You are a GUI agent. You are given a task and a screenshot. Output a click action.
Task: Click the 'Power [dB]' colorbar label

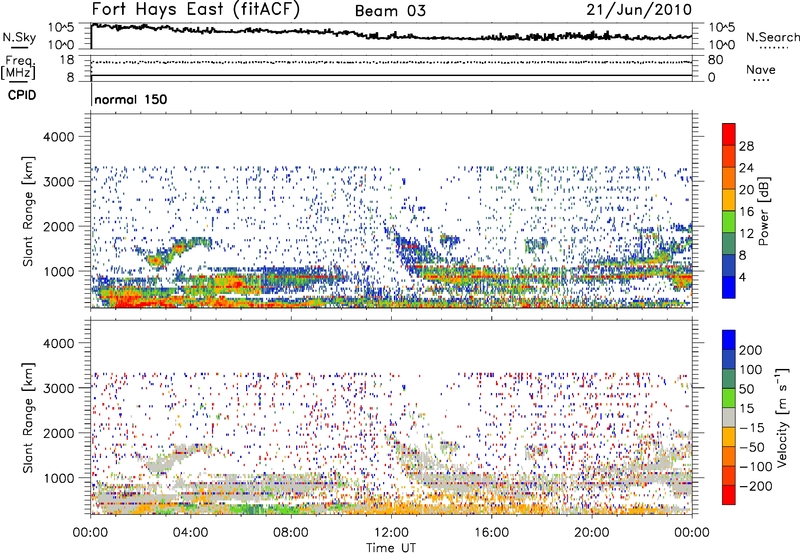(x=763, y=211)
